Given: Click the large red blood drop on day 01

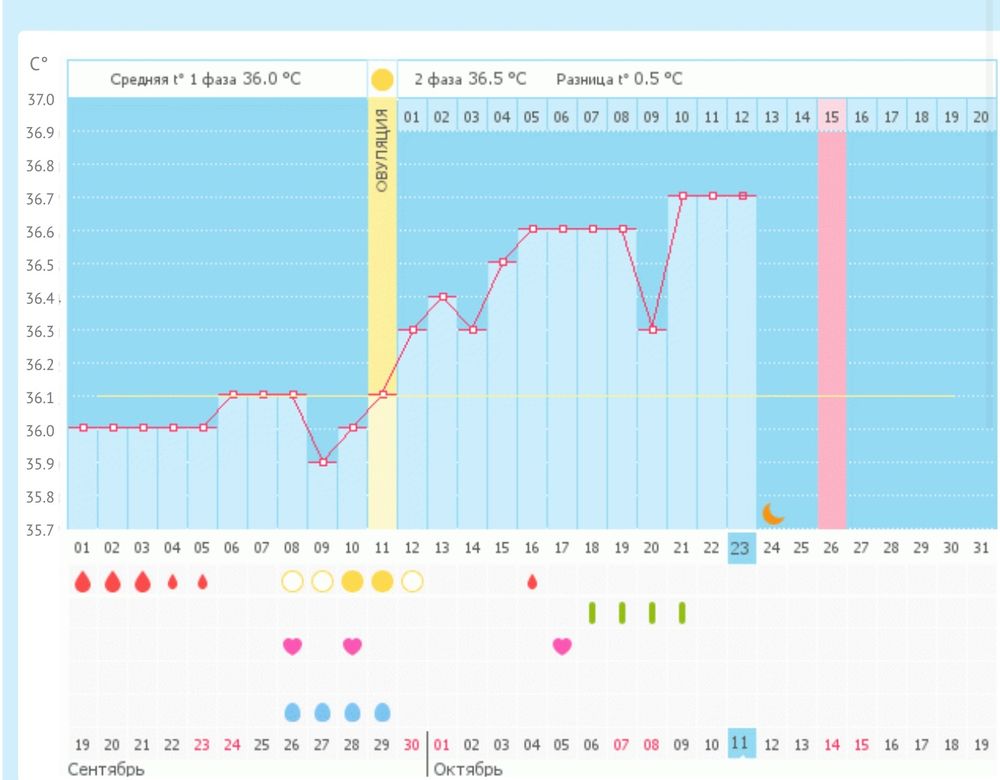Looking at the screenshot, I should tap(82, 581).
